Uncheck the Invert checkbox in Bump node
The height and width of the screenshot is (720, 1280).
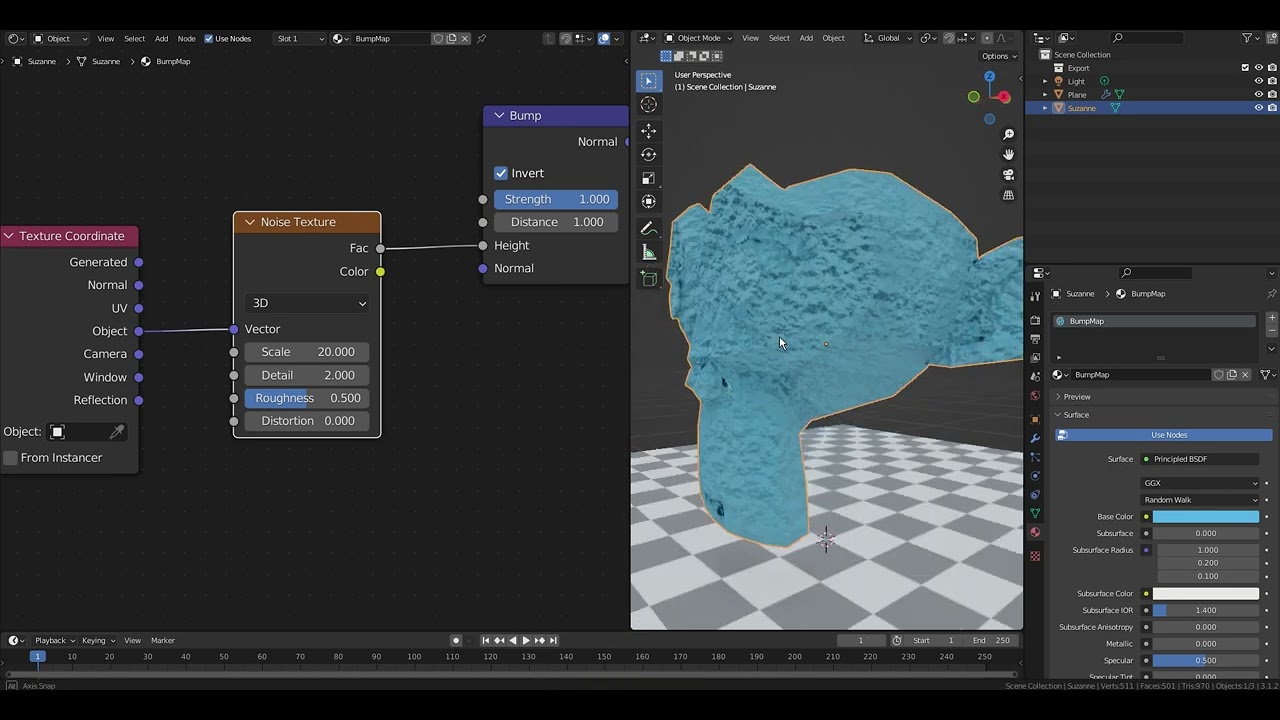[501, 173]
